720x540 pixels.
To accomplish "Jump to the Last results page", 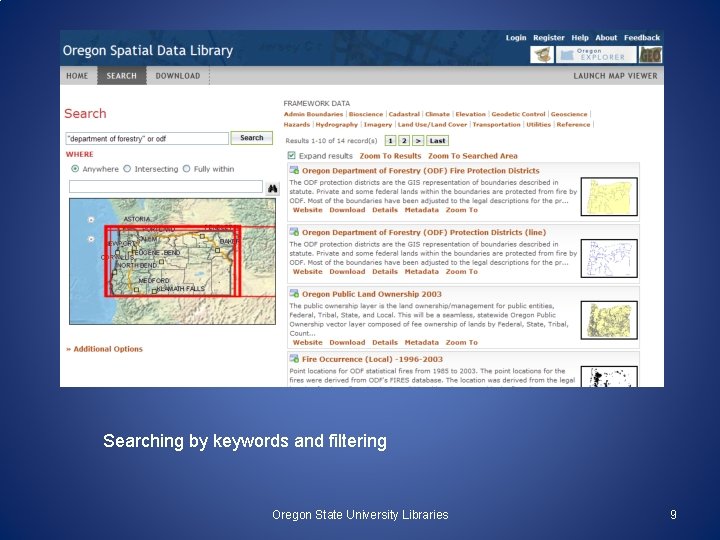I will point(437,141).
